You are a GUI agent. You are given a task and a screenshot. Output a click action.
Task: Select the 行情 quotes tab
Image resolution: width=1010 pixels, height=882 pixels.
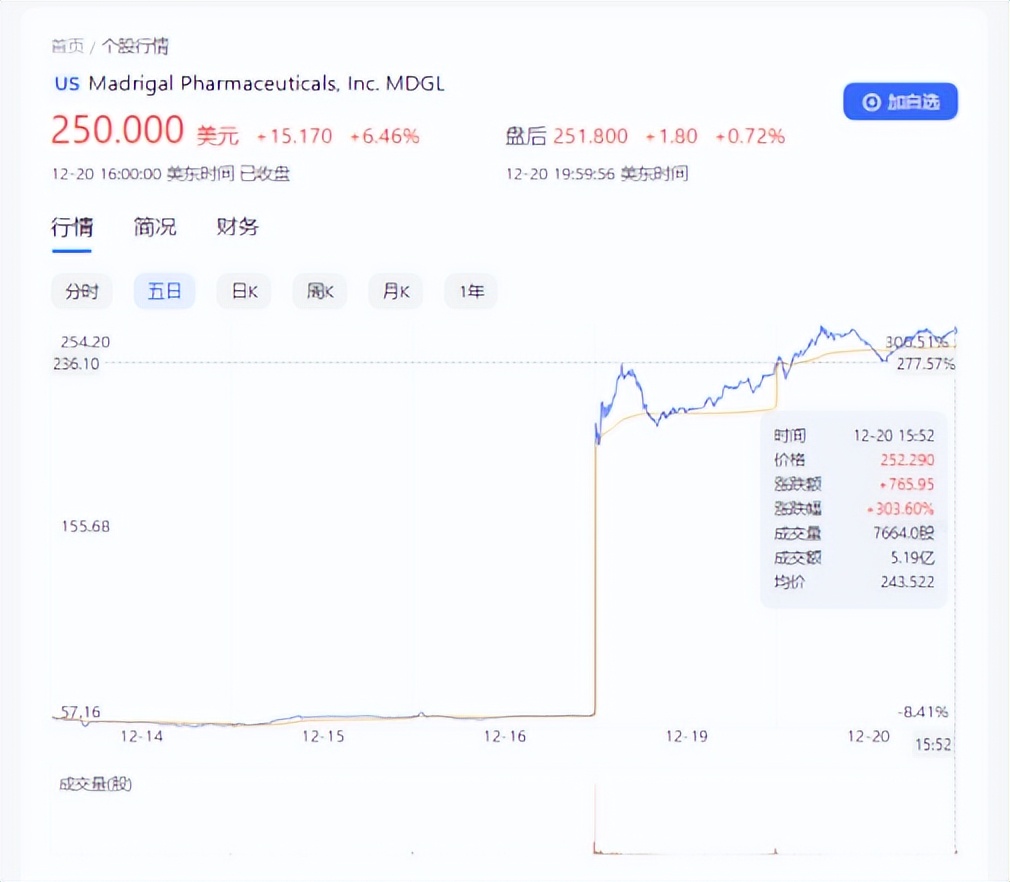(71, 227)
